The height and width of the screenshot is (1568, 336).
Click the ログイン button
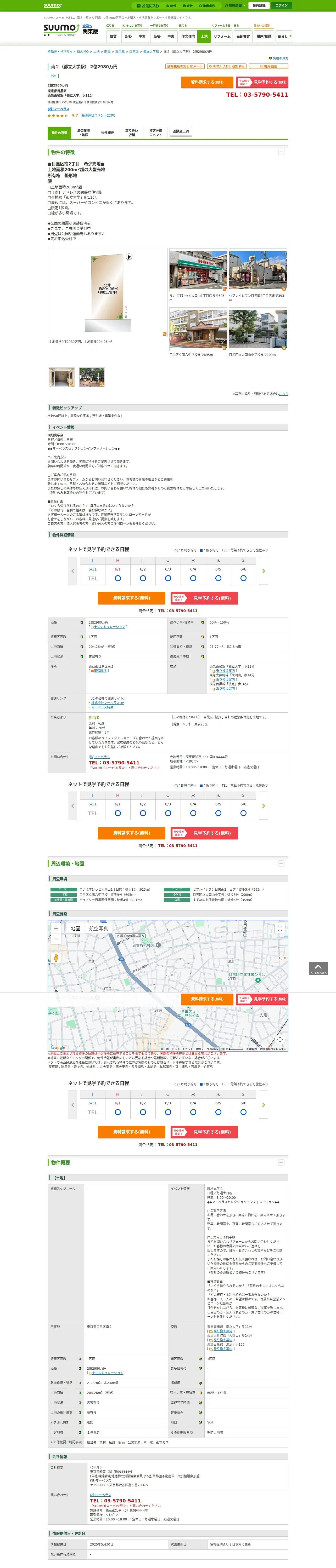[x=281, y=5]
